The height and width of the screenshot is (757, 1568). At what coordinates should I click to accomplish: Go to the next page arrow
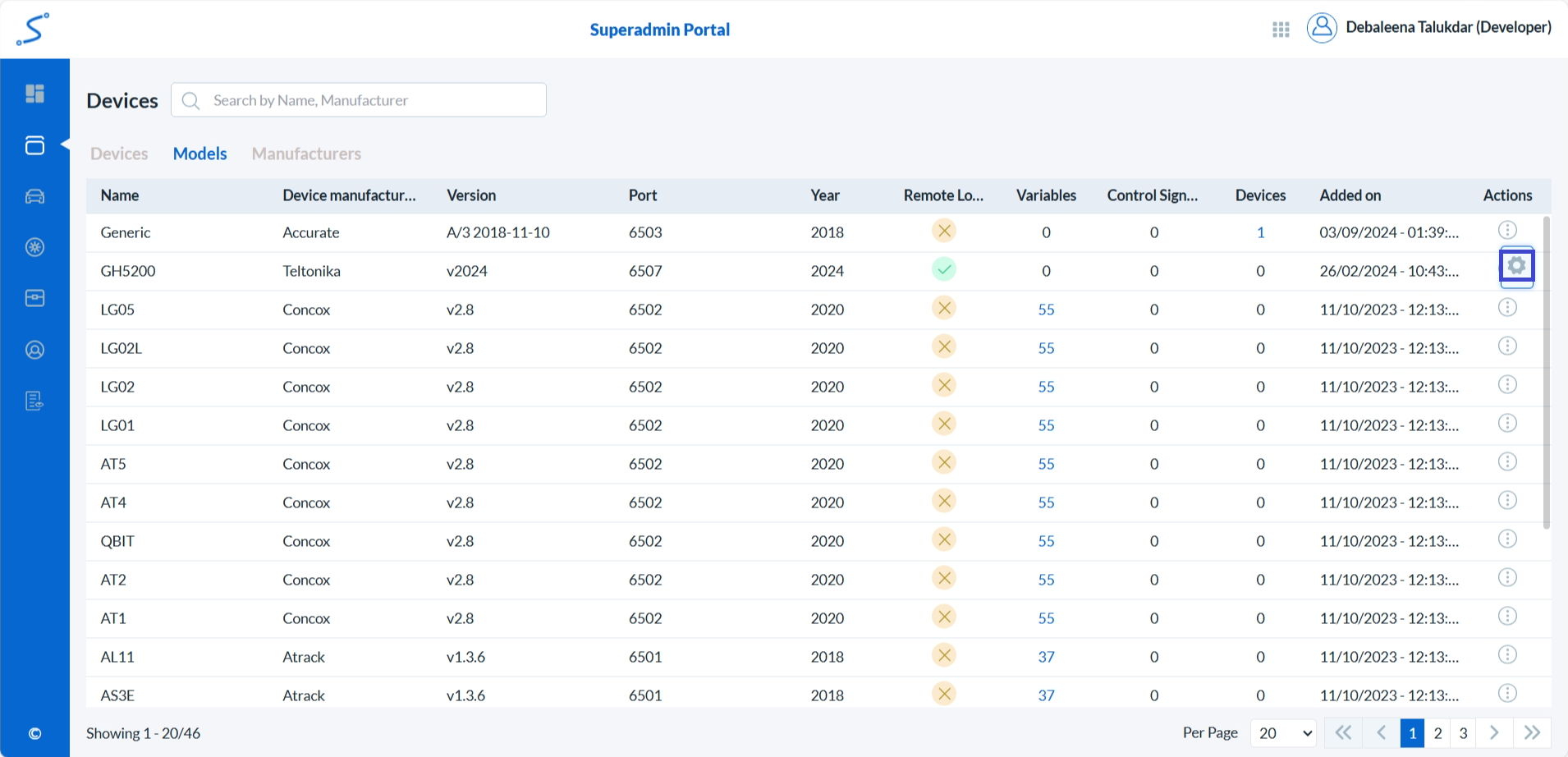pos(1494,732)
